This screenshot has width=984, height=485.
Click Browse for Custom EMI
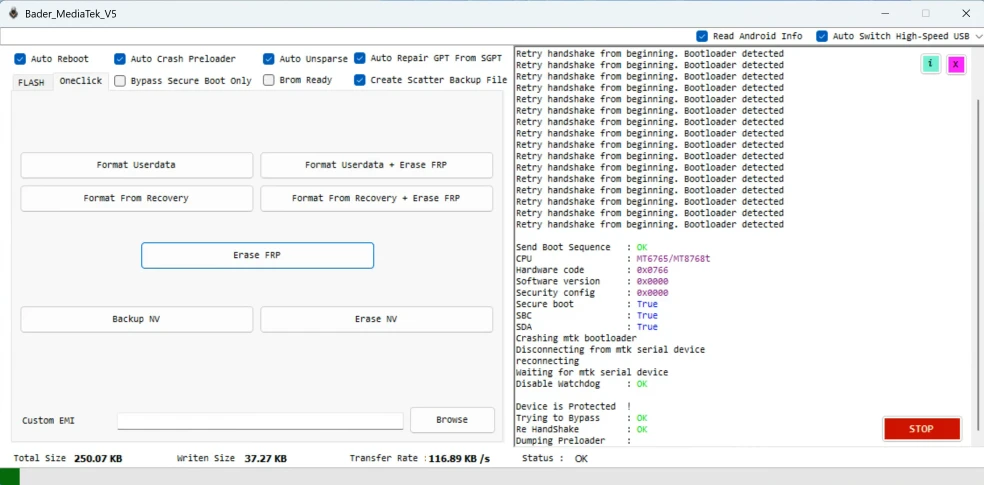[452, 420]
